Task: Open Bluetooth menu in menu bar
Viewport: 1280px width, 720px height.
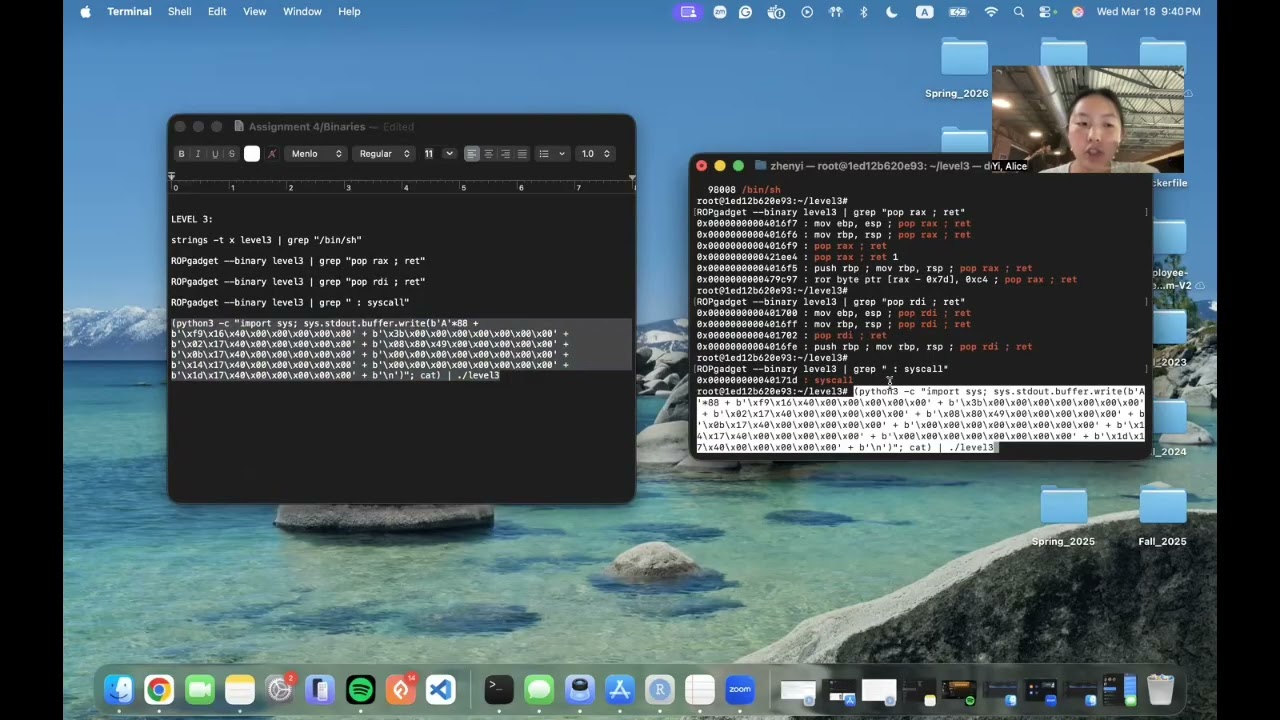Action: (864, 12)
